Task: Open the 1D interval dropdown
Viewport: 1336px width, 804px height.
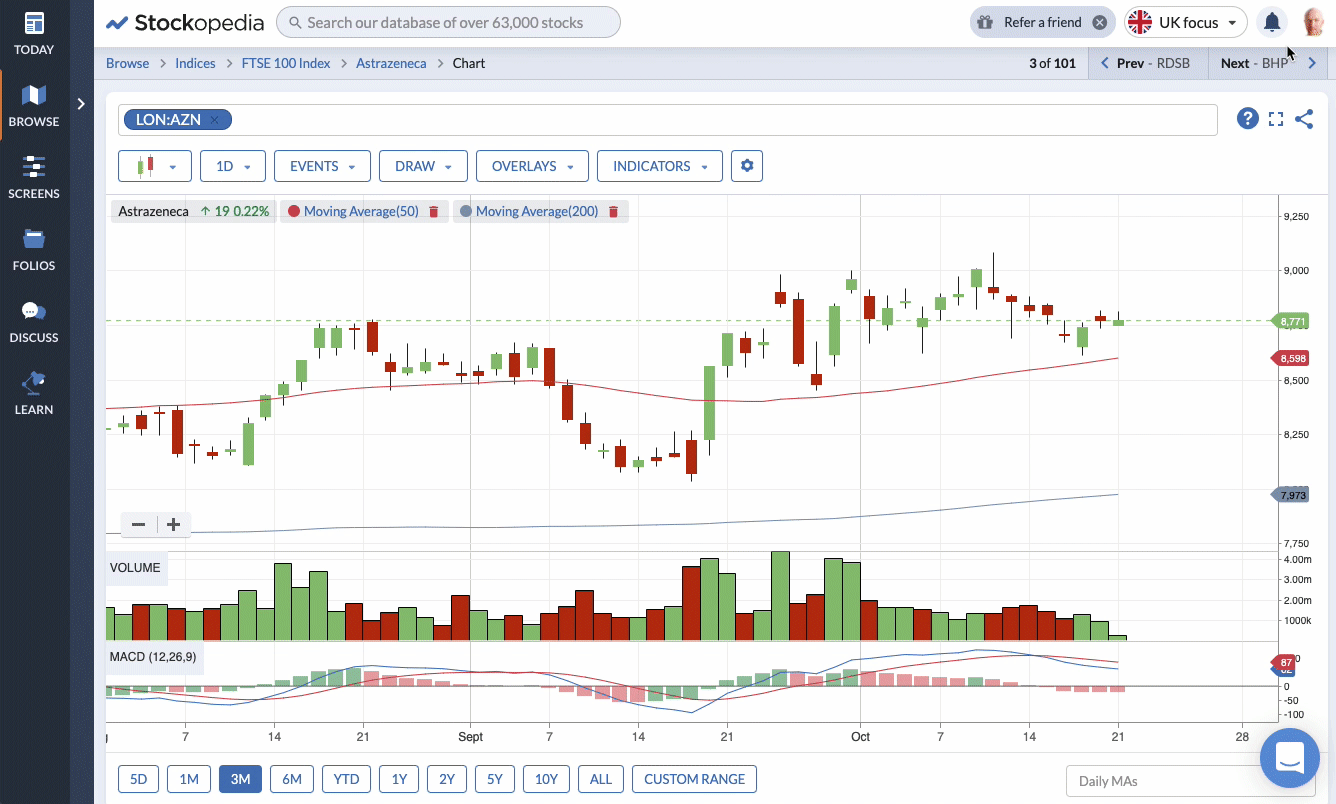Action: (x=233, y=166)
